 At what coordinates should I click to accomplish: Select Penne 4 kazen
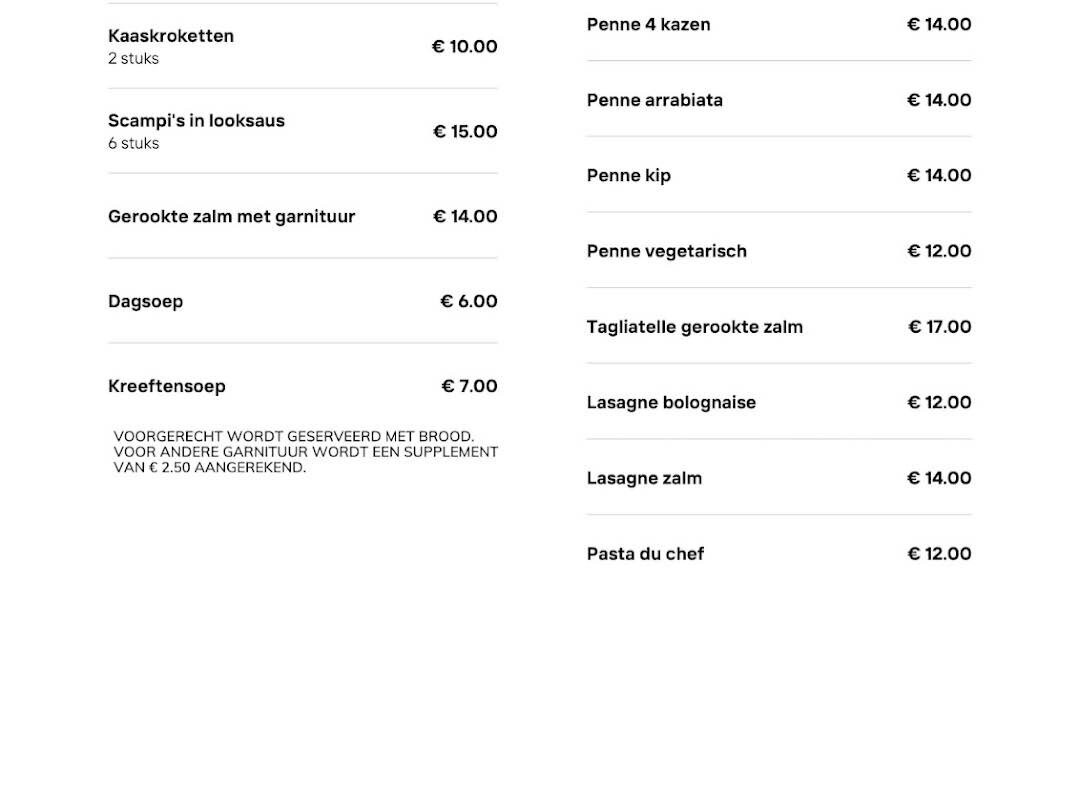point(648,25)
